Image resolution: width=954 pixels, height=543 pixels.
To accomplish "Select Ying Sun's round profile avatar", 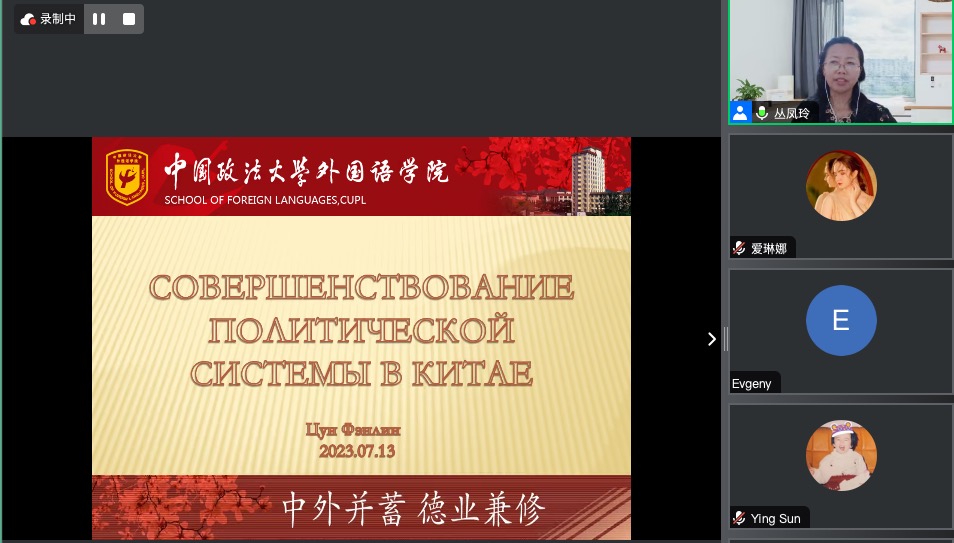I will click(x=841, y=455).
